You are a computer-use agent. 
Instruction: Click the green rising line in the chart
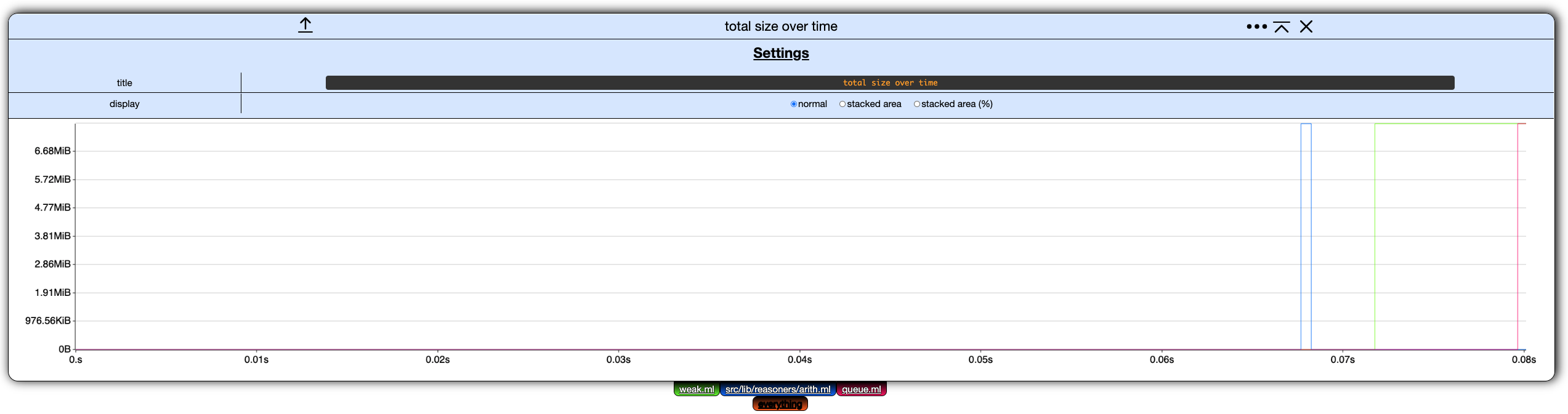[1375, 237]
